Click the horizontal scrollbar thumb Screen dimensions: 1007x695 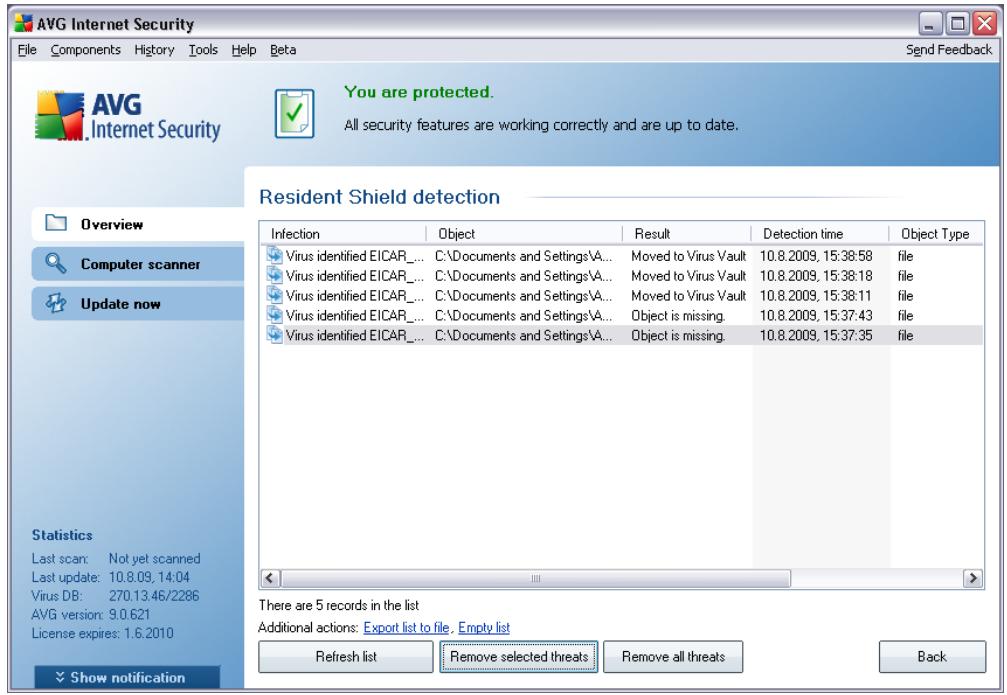[x=536, y=578]
